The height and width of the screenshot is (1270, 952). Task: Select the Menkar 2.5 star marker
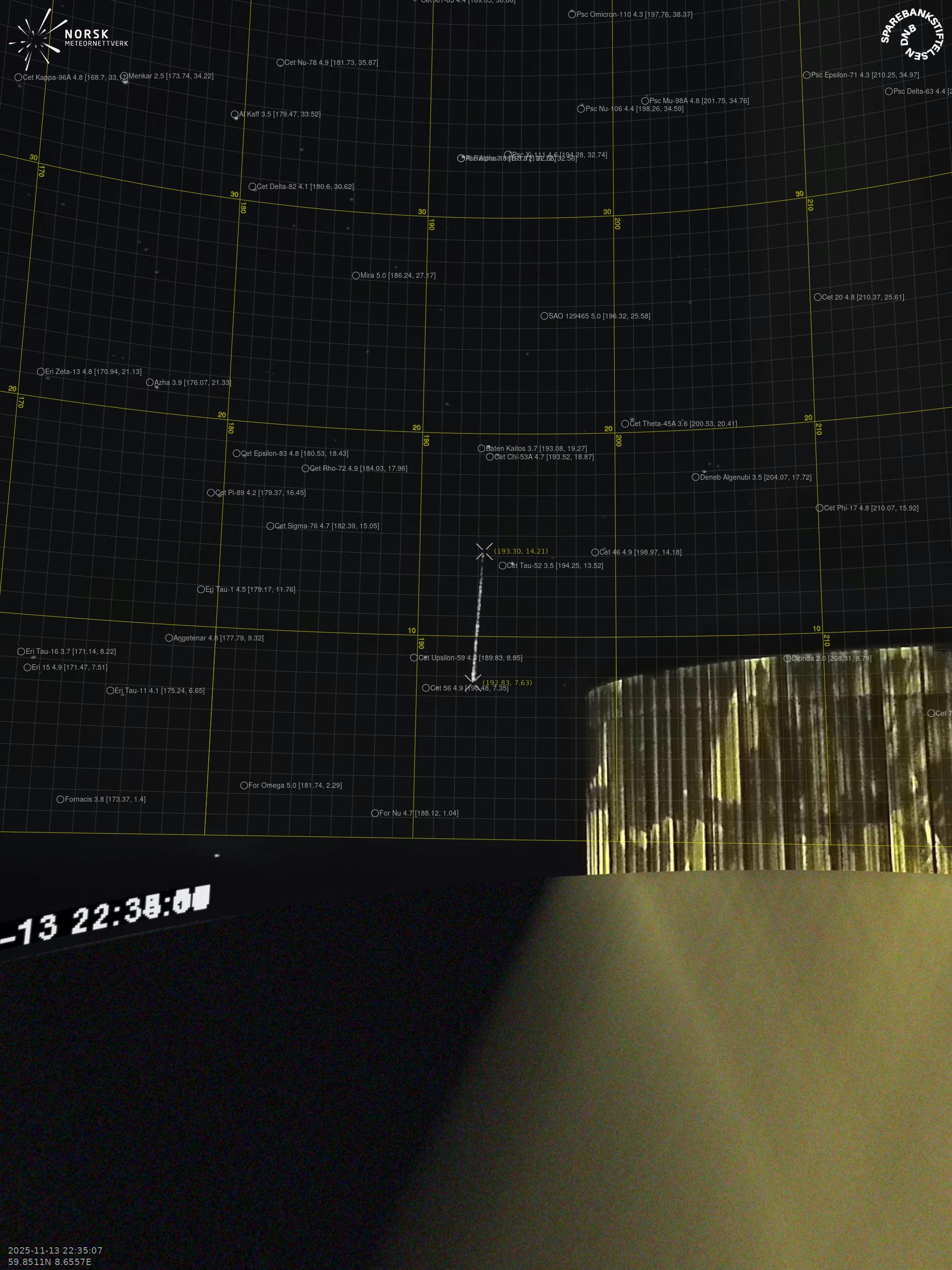124,76
